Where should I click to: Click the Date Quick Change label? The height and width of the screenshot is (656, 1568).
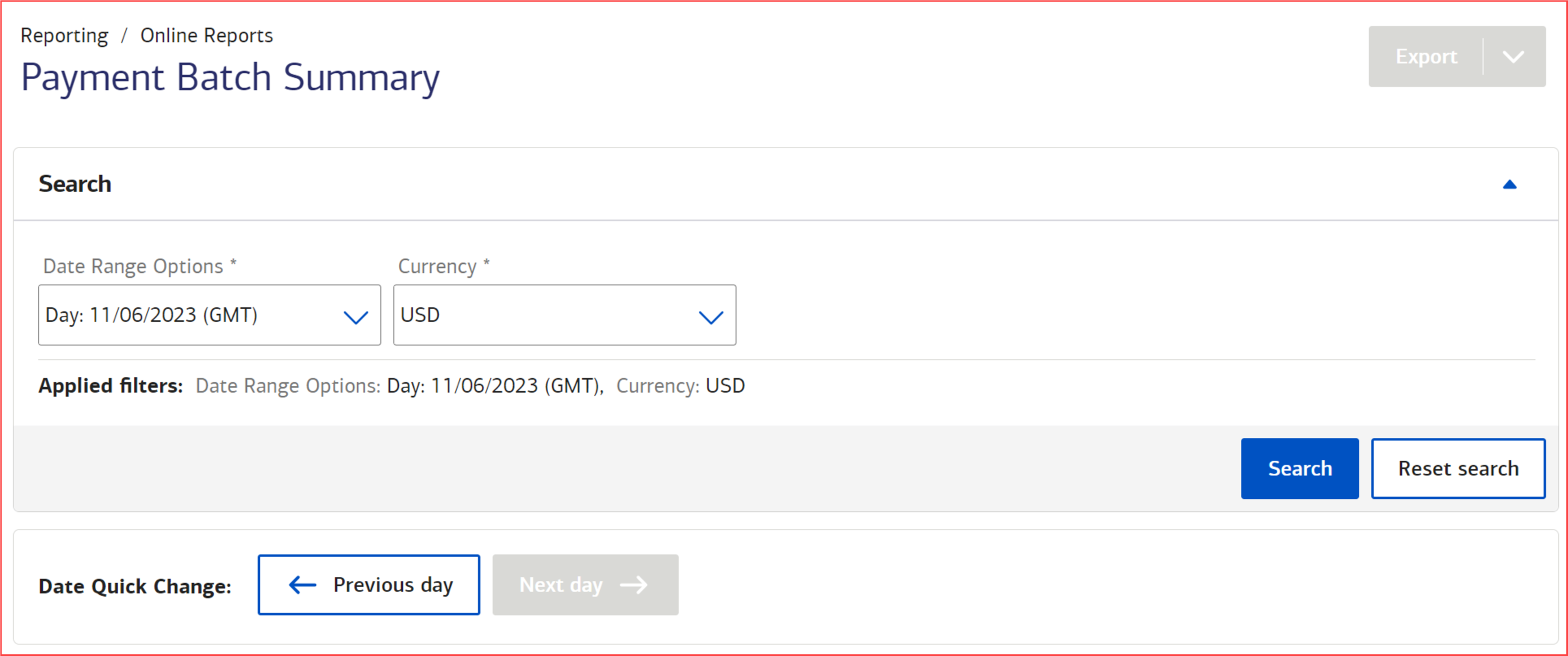(135, 586)
